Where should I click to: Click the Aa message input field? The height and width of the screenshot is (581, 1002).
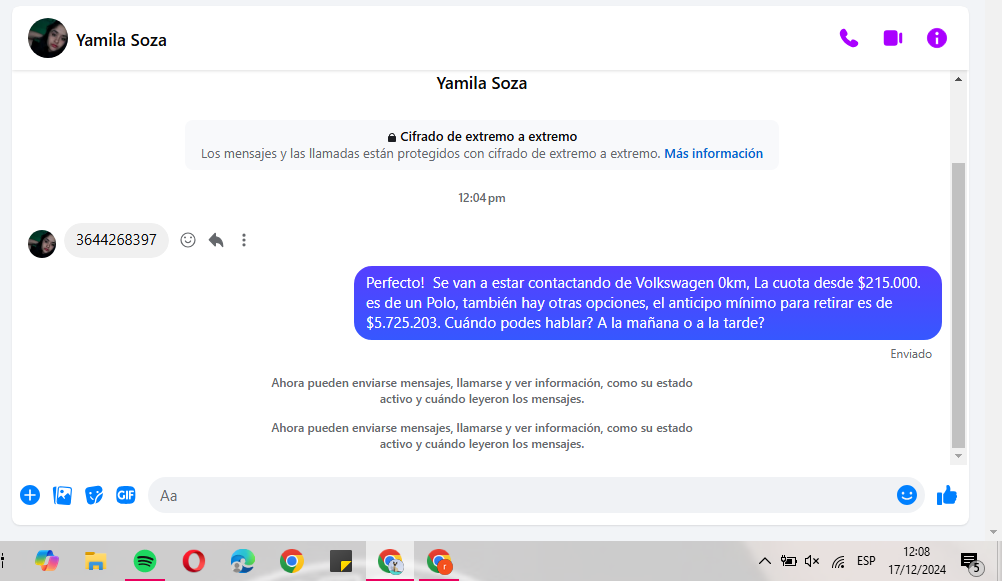(520, 495)
